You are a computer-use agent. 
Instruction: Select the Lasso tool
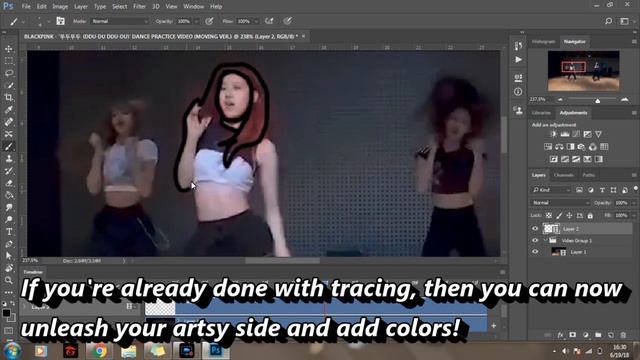click(9, 73)
